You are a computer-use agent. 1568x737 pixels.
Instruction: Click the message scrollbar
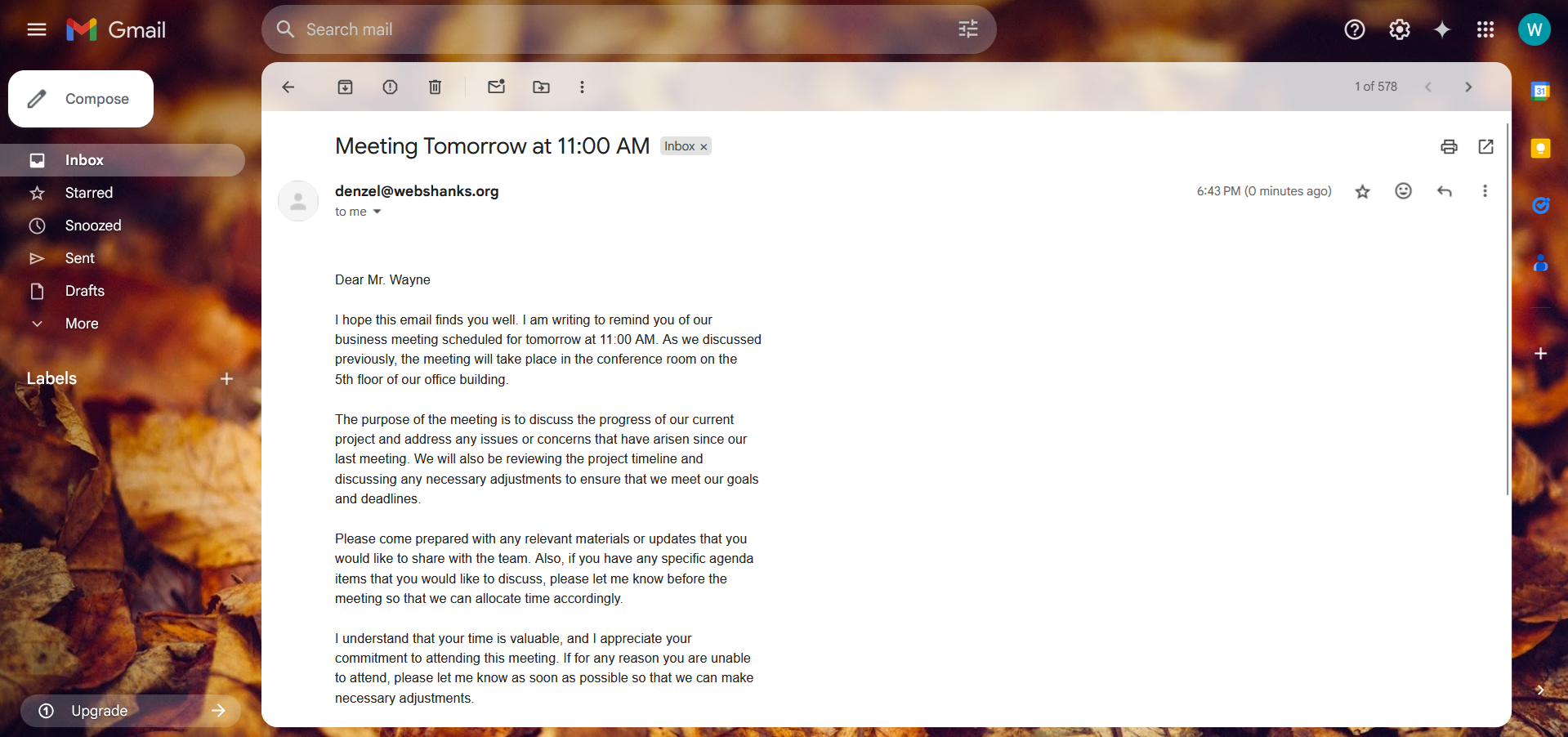pyautogui.click(x=1508, y=309)
